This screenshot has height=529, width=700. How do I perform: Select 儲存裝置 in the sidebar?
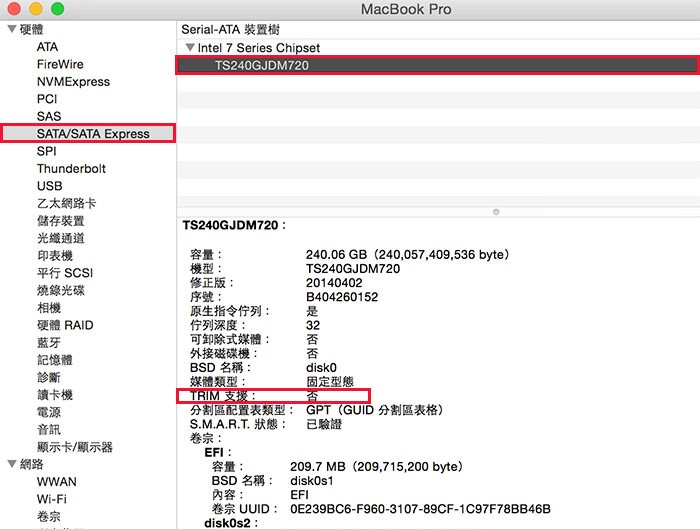point(61,221)
